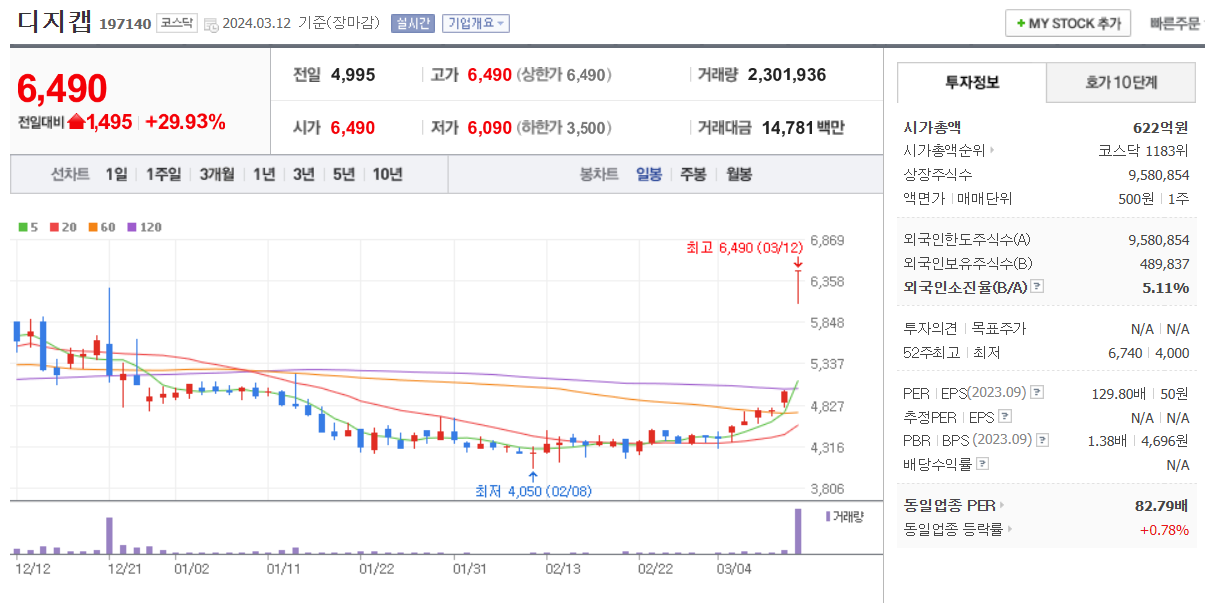
Task: Click the 거래대금 value 14,781 백만
Action: (803, 128)
